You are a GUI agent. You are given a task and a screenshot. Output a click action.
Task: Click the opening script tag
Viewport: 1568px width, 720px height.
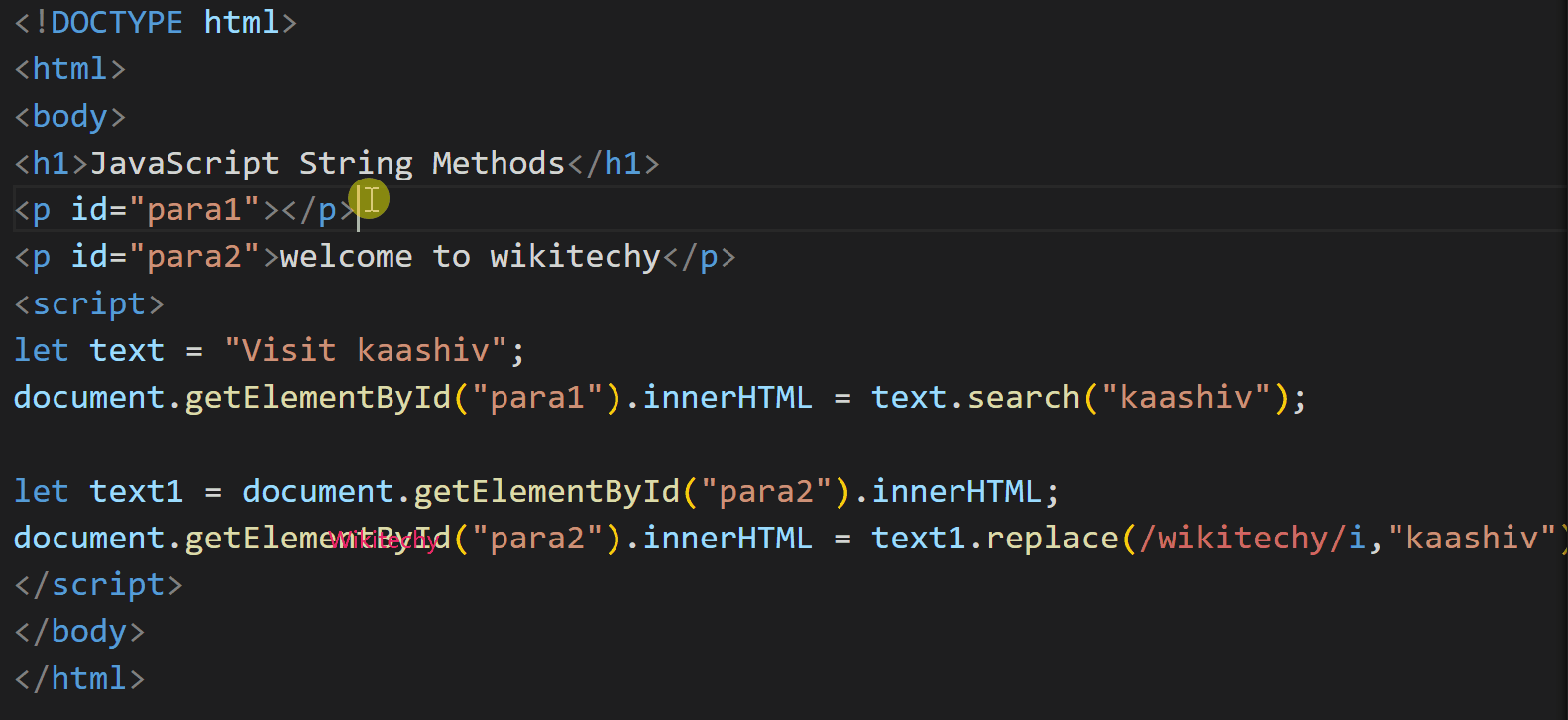pos(89,303)
